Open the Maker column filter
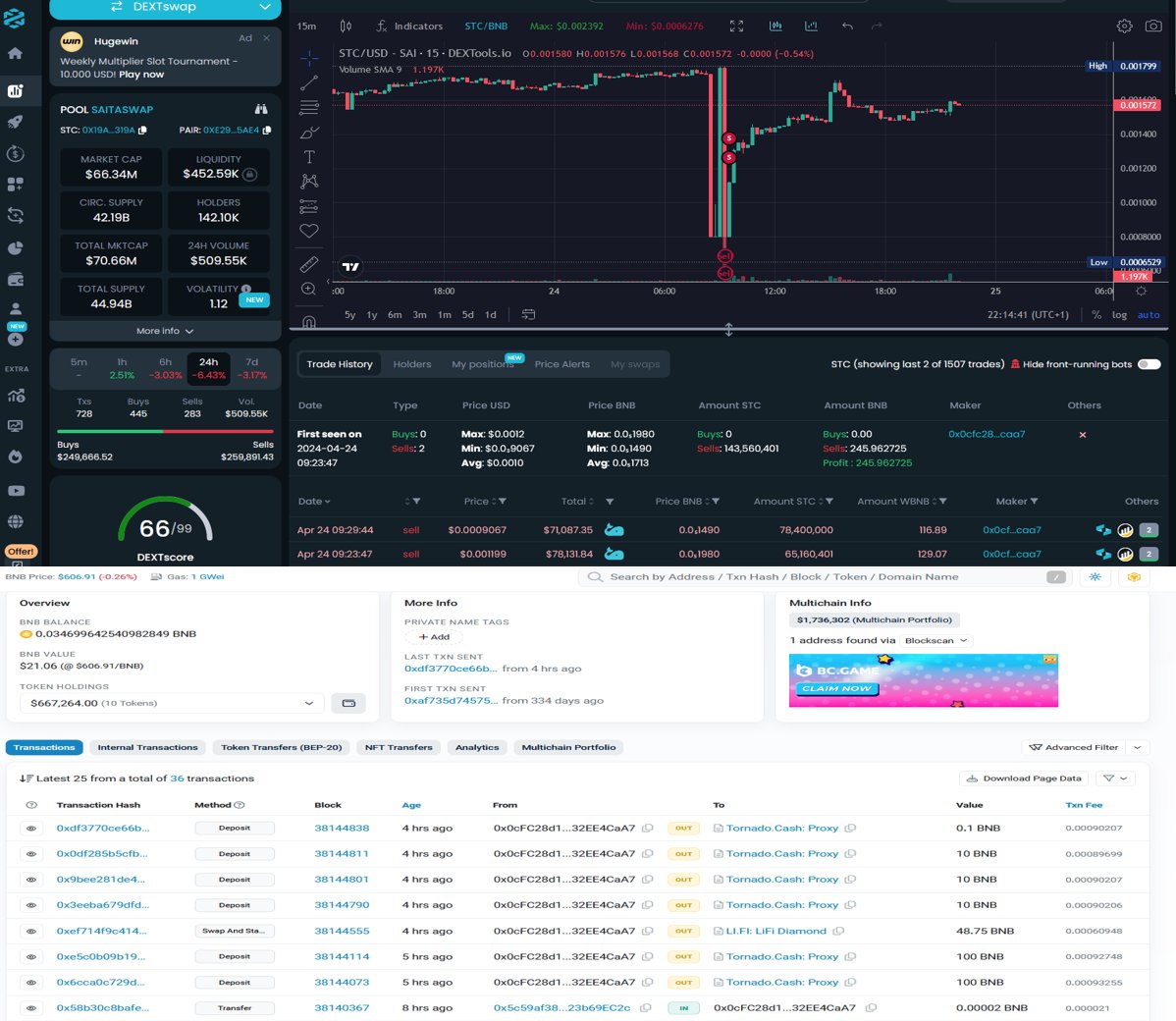 1035,501
